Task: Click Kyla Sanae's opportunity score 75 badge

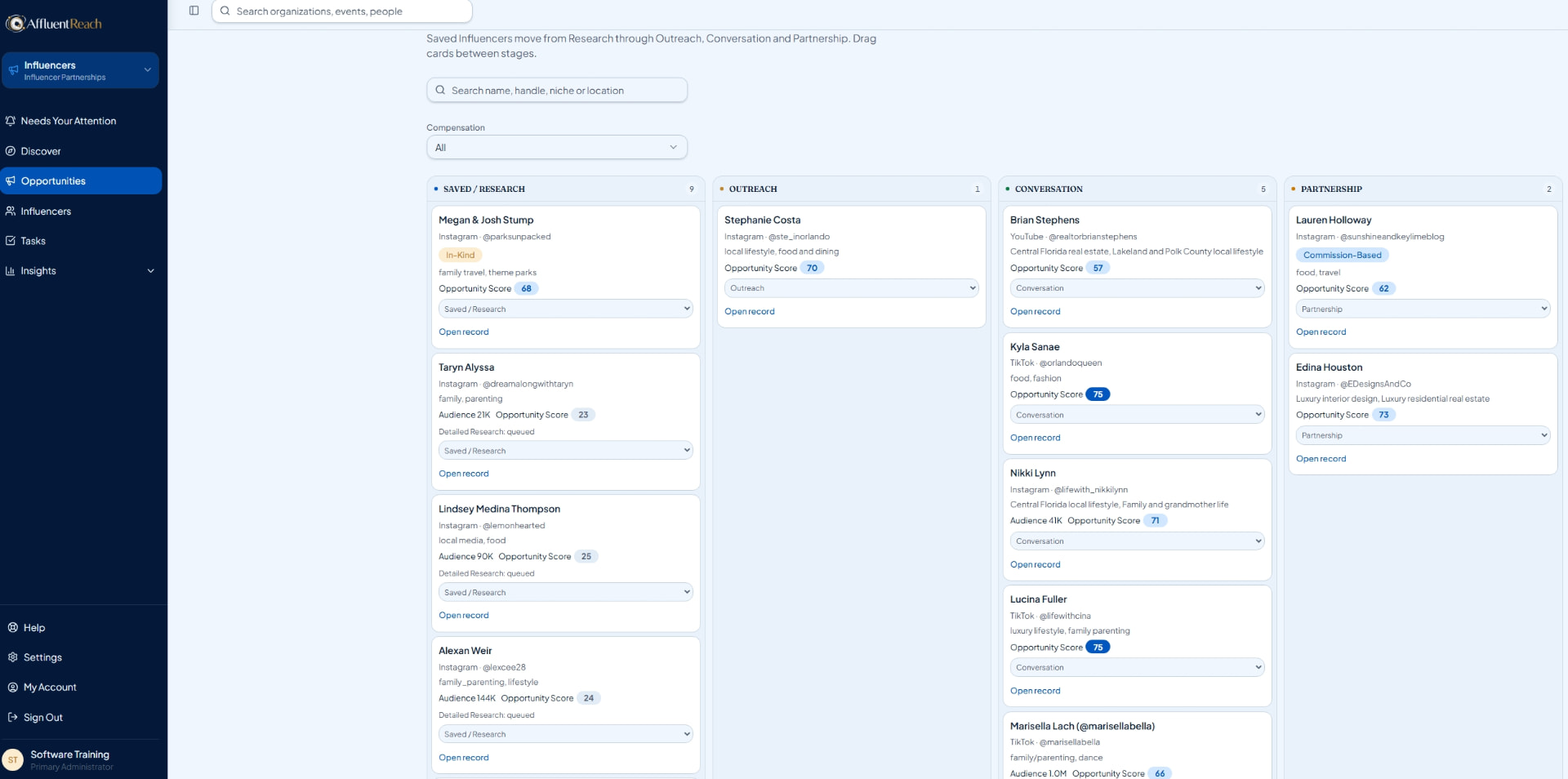Action: click(1098, 394)
